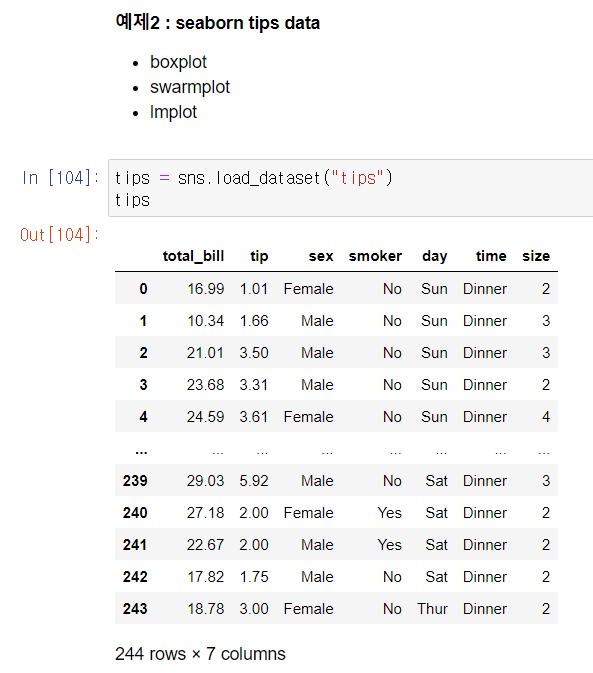Click the tip value 1.01

tap(254, 289)
